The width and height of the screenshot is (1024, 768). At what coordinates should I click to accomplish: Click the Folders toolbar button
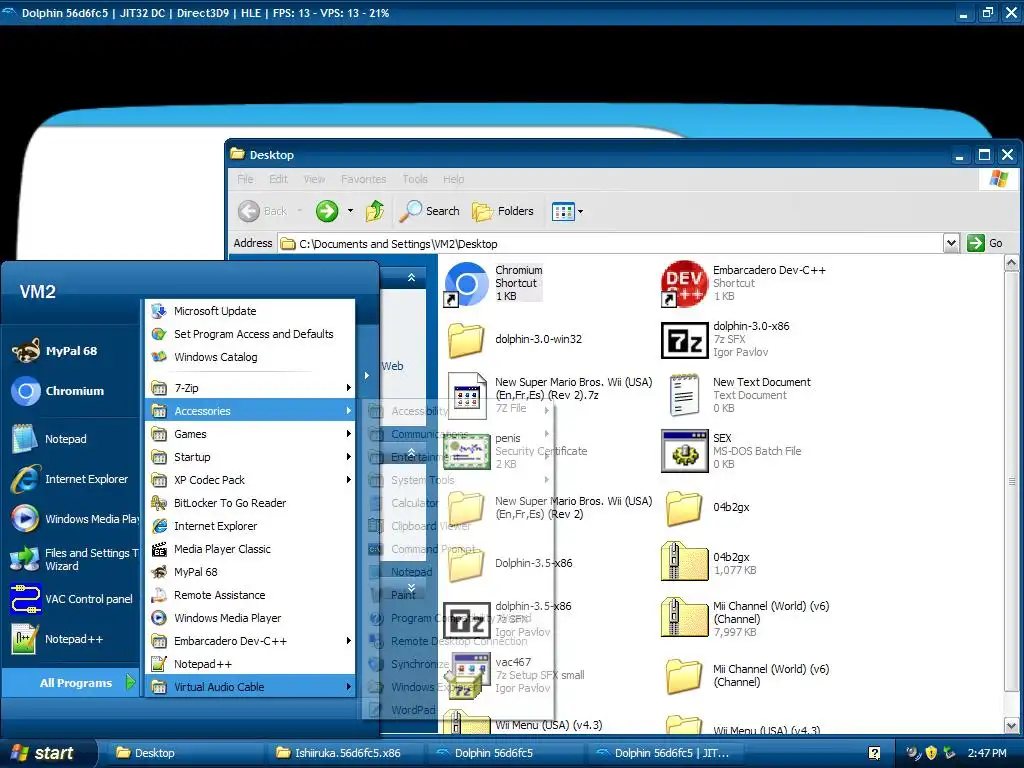(x=504, y=211)
